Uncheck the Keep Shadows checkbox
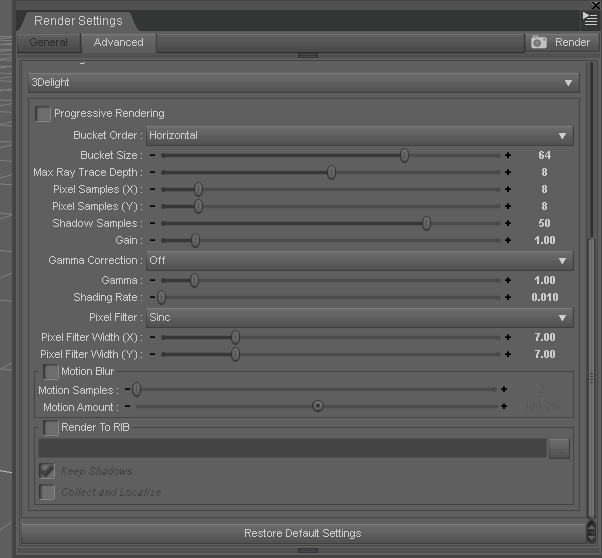 coord(47,471)
